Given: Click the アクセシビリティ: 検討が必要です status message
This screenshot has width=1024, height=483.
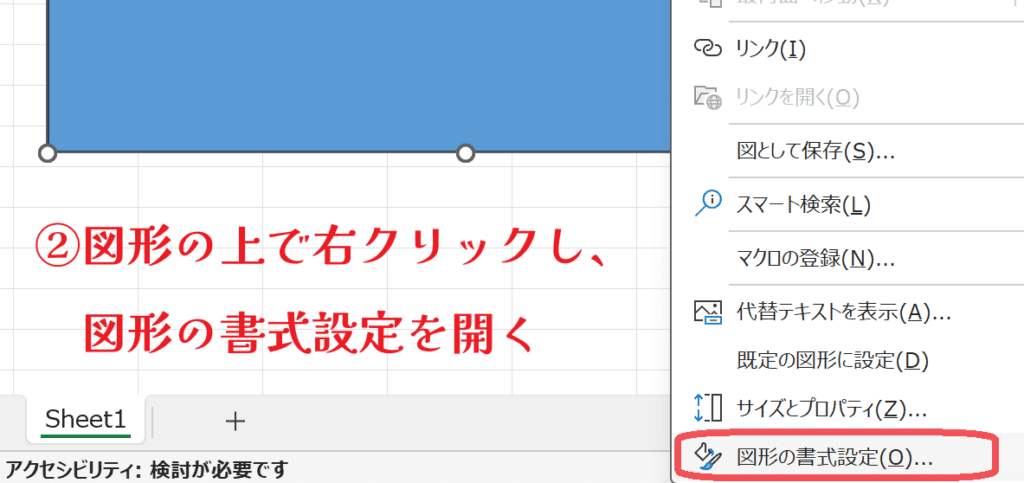Looking at the screenshot, I should click(x=146, y=468).
